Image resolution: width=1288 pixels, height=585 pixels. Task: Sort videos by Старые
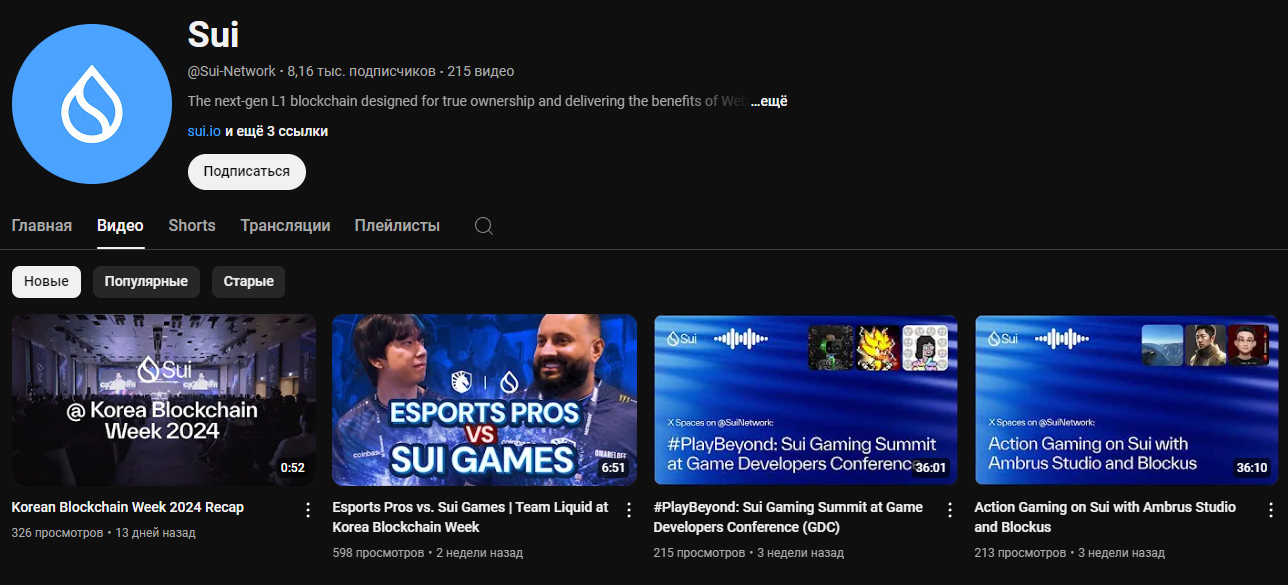point(249,282)
